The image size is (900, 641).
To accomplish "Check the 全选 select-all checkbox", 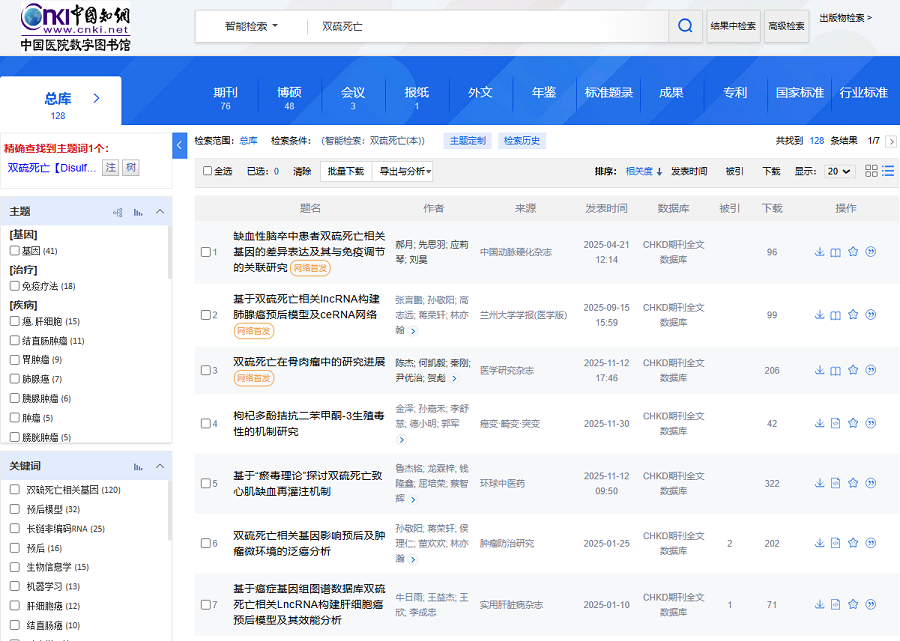I will tap(208, 171).
